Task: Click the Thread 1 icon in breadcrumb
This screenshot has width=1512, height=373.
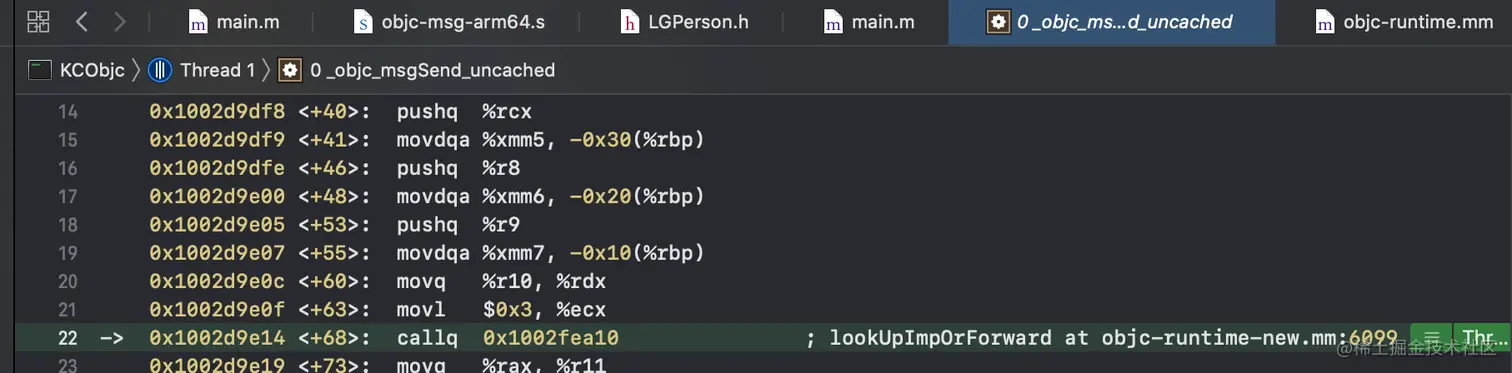Action: [x=160, y=70]
